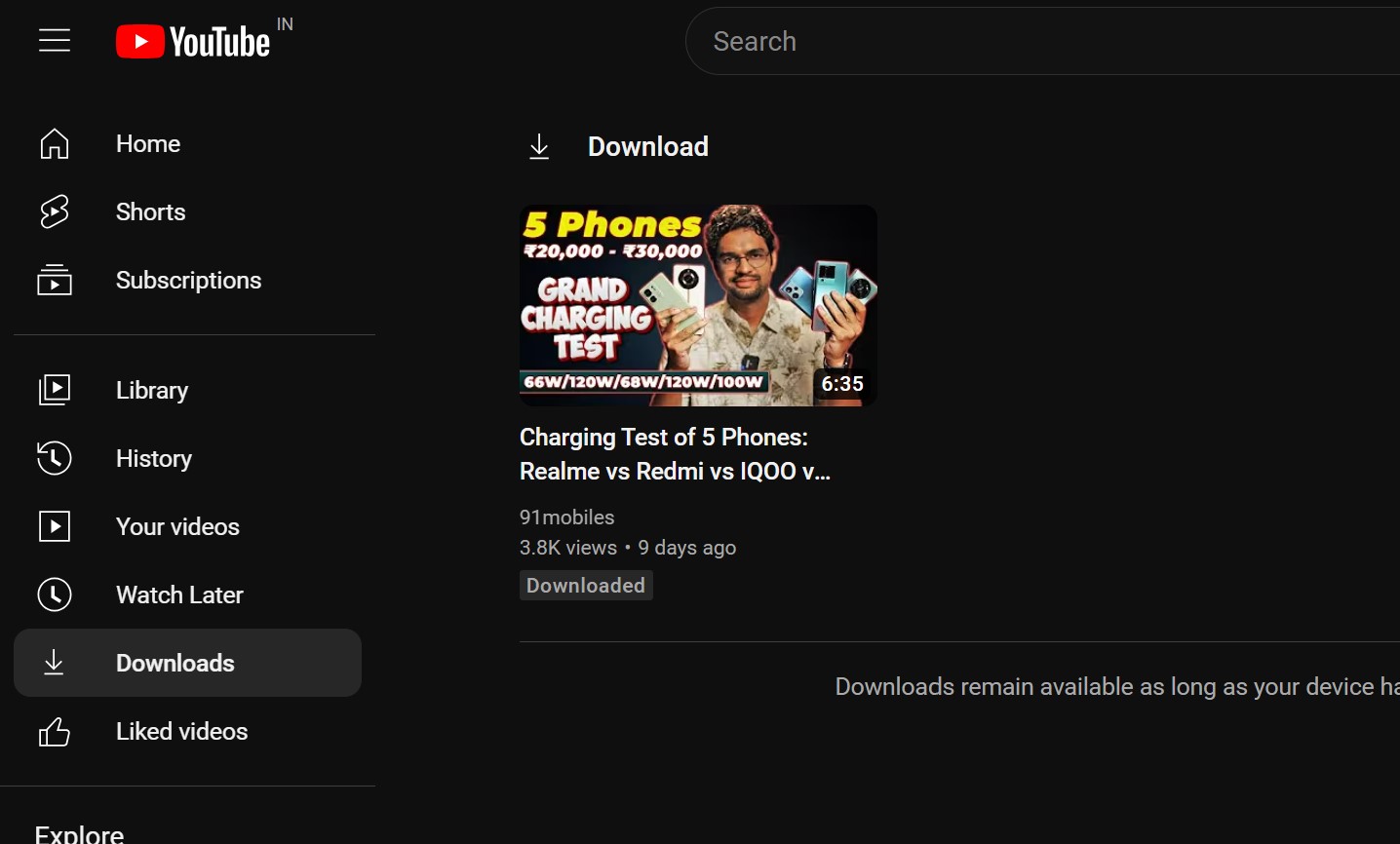
Task: Select the Liked videos thumbs-up icon
Action: tap(55, 731)
